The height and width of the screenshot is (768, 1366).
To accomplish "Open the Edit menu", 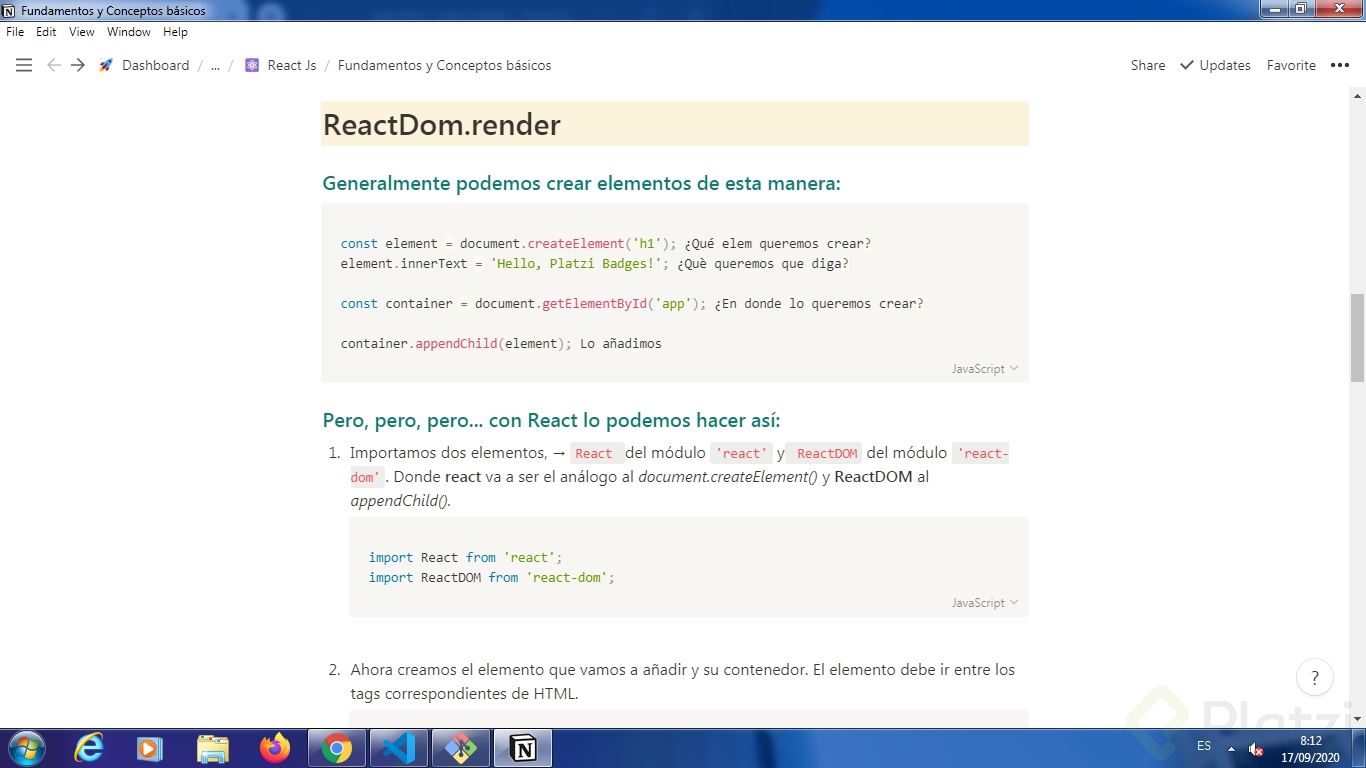I will 46,32.
